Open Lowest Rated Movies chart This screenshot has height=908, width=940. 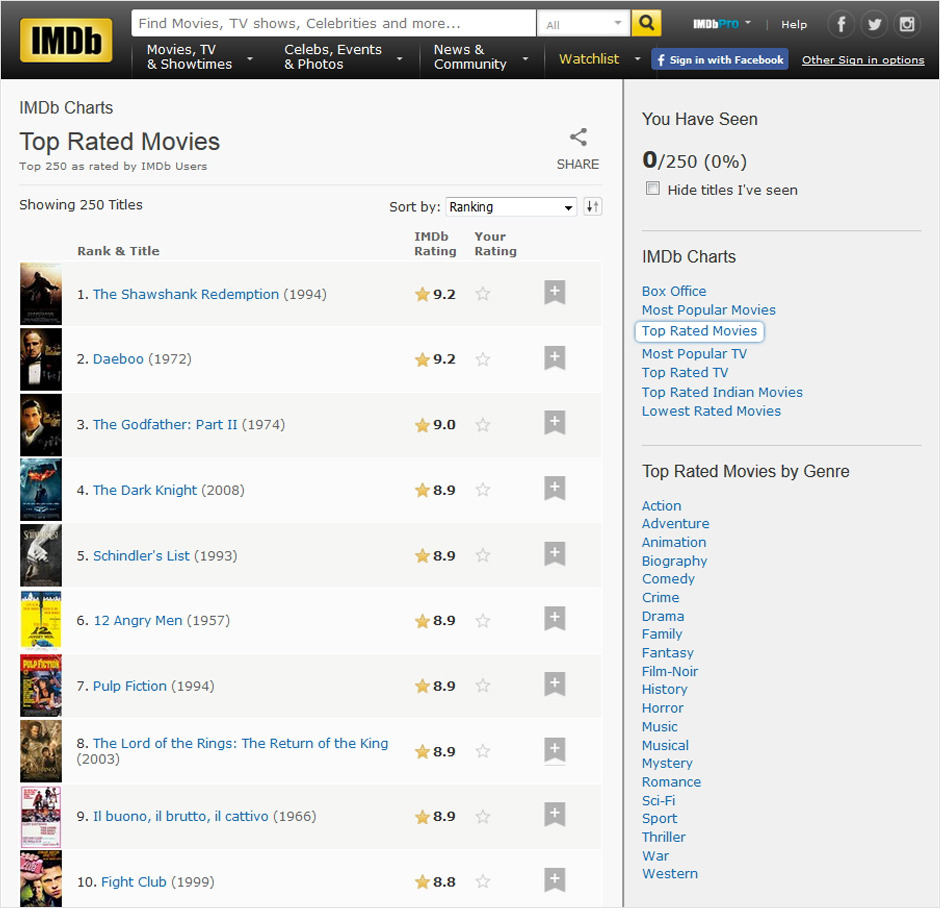click(711, 411)
